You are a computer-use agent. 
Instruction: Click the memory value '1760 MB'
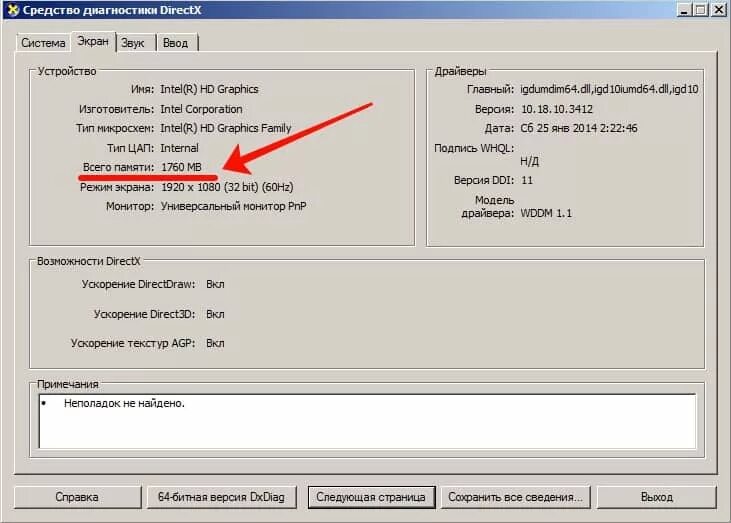pyautogui.click(x=181, y=167)
